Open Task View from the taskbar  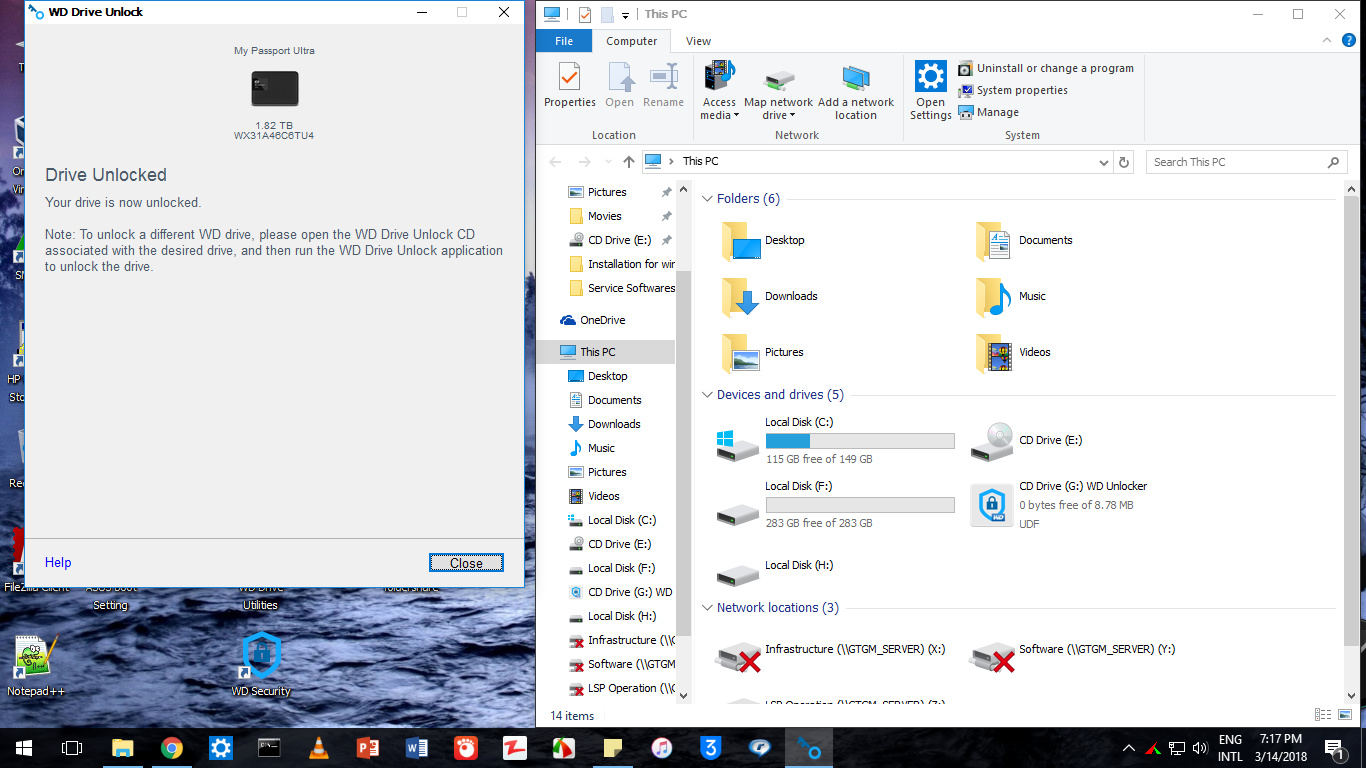pos(72,748)
